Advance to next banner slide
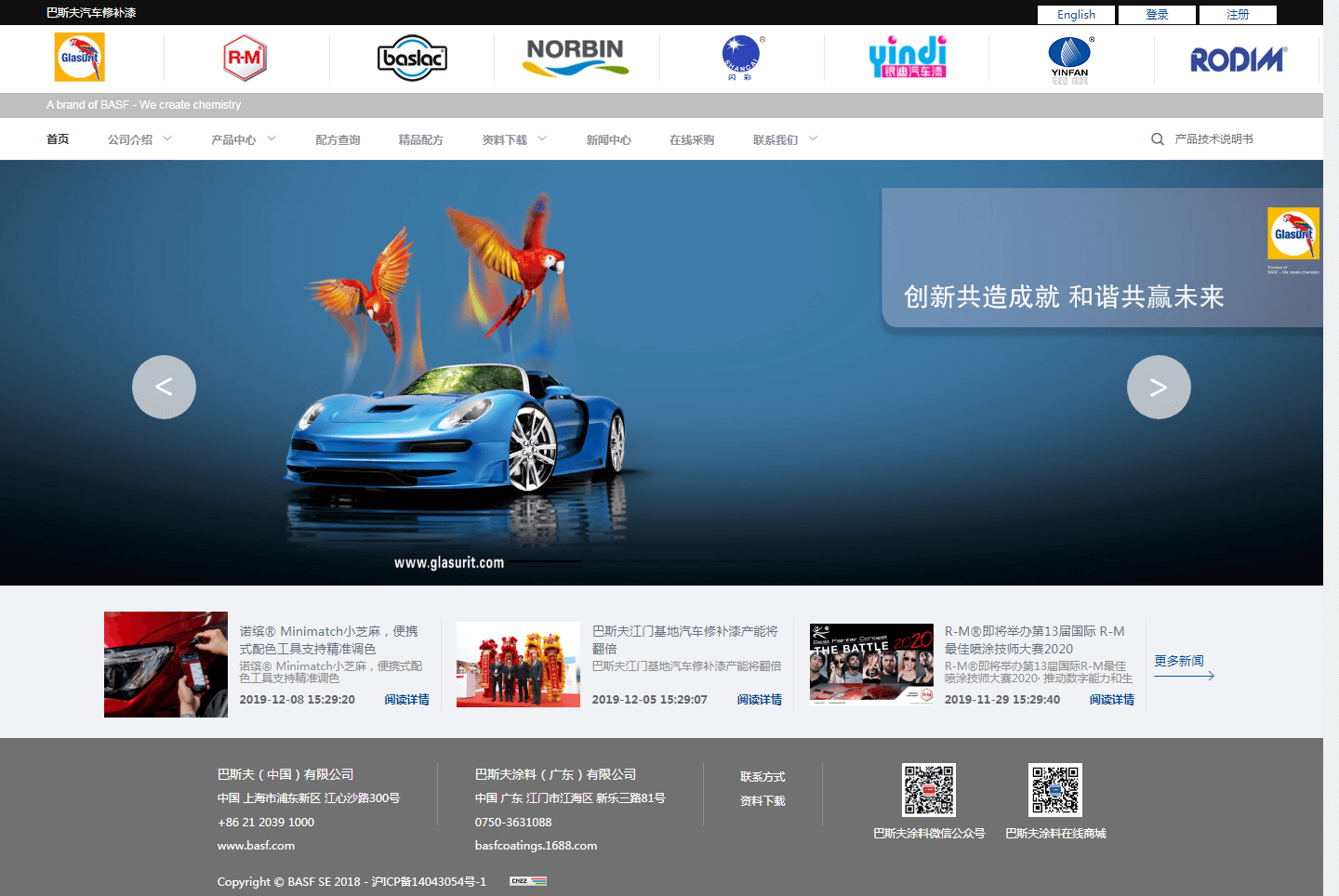 coord(1159,387)
